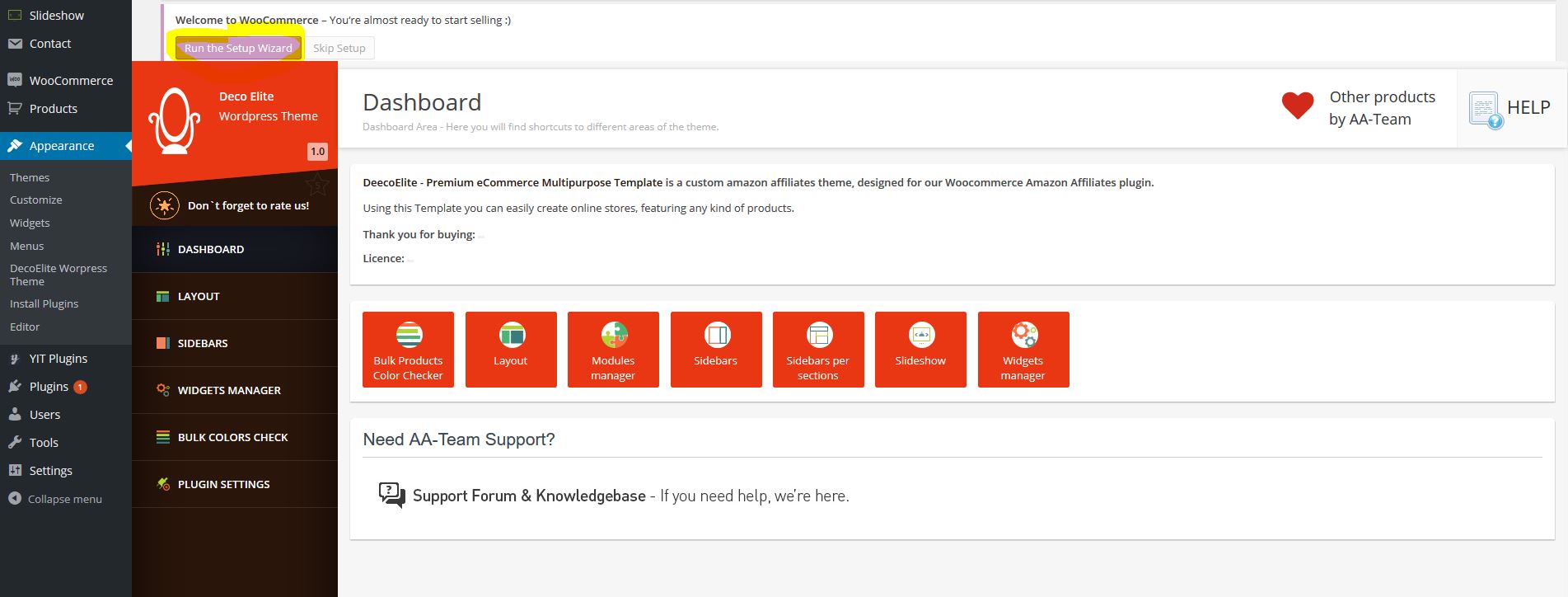Open the Themes submenu item
1568x597 pixels.
click(30, 177)
